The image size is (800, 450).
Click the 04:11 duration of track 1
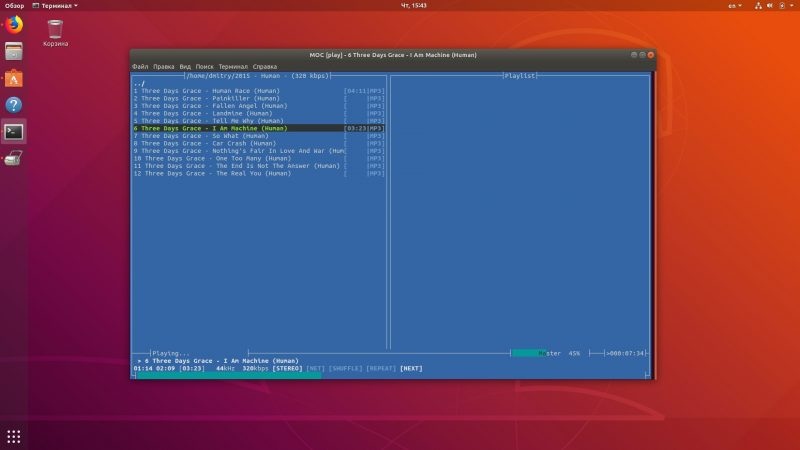[357, 91]
